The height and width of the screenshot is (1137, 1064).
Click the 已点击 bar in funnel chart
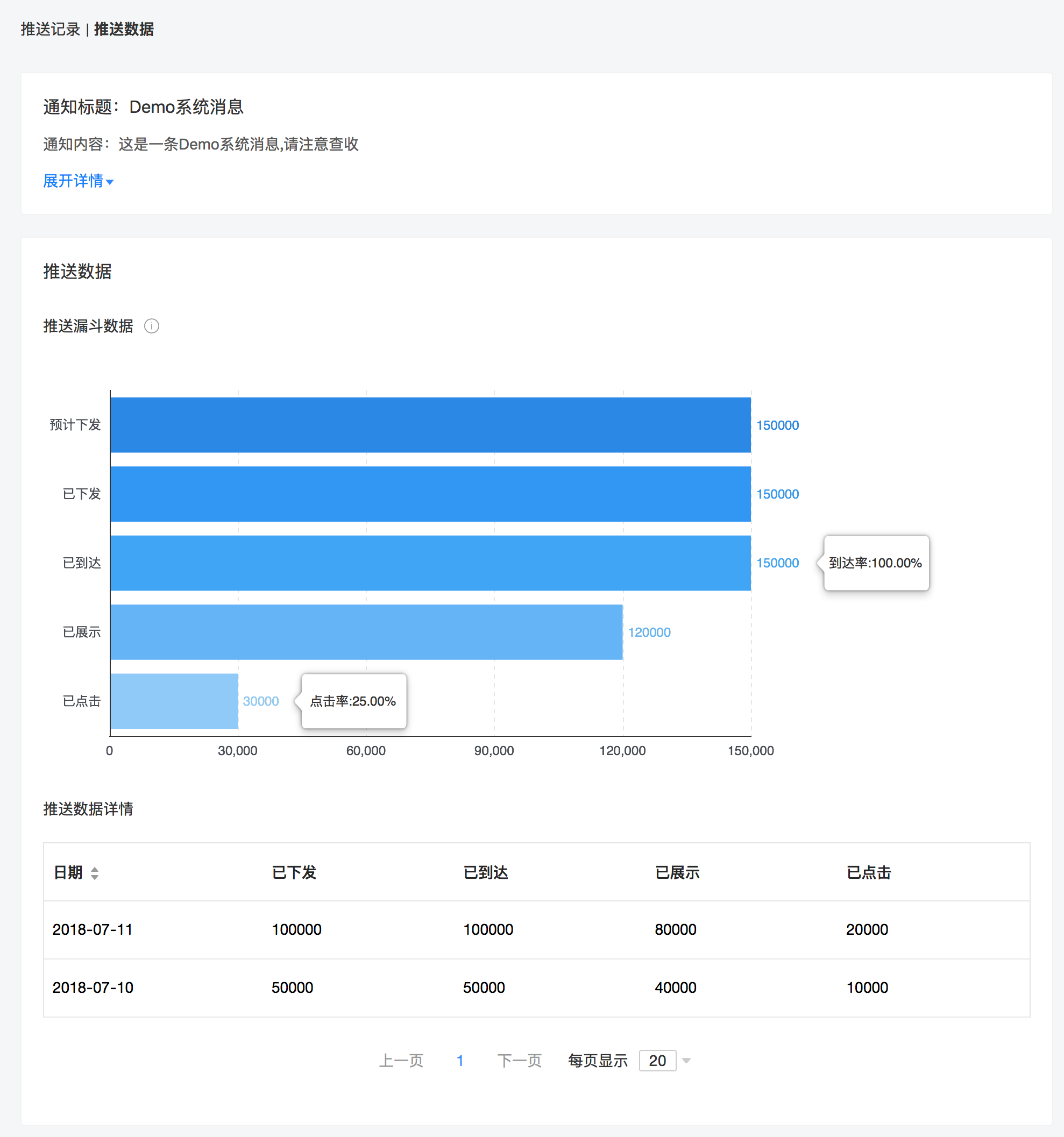click(x=174, y=701)
